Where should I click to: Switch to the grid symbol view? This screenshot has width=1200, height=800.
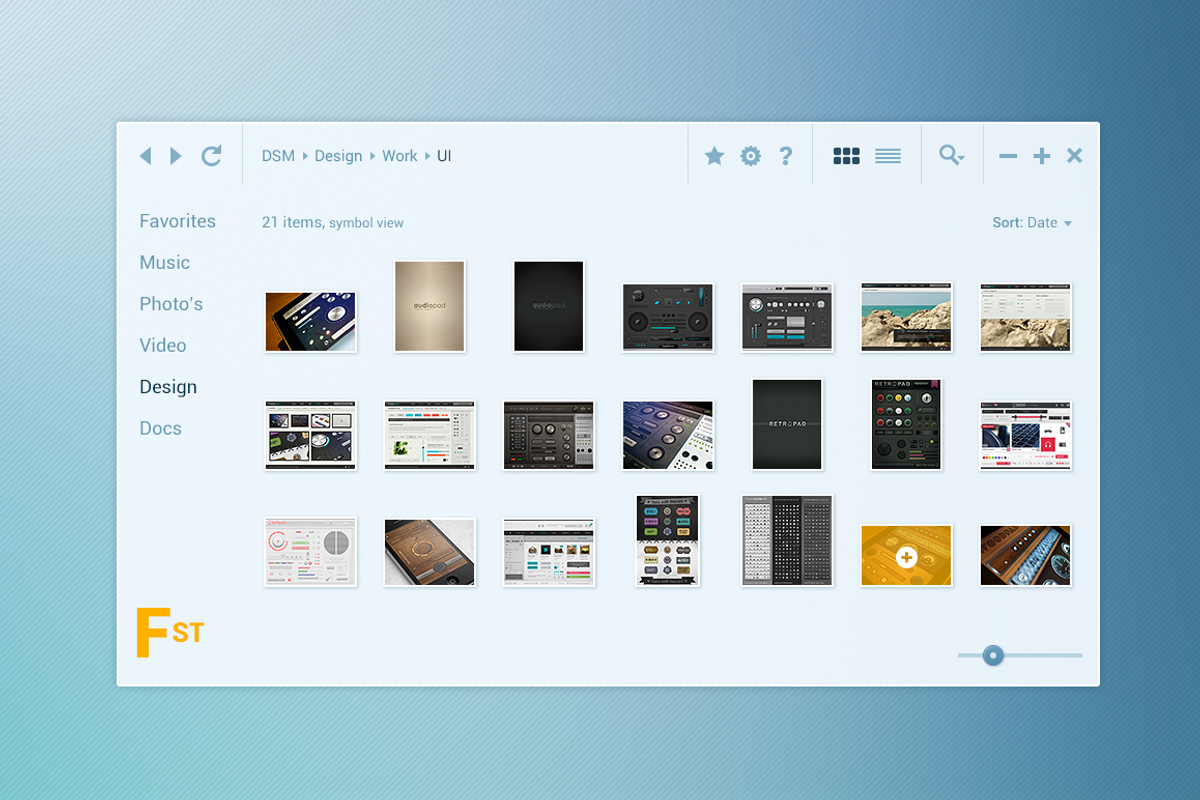(x=847, y=156)
